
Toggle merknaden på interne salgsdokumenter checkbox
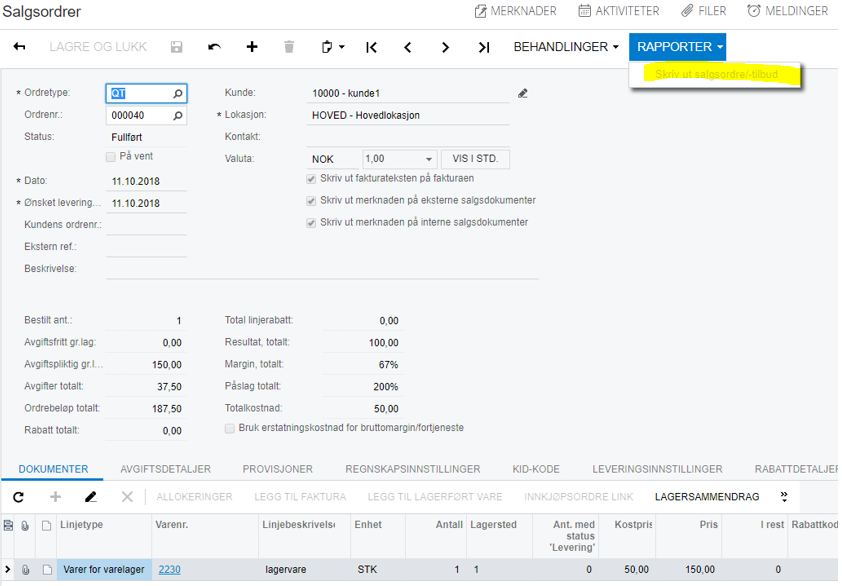[x=311, y=223]
